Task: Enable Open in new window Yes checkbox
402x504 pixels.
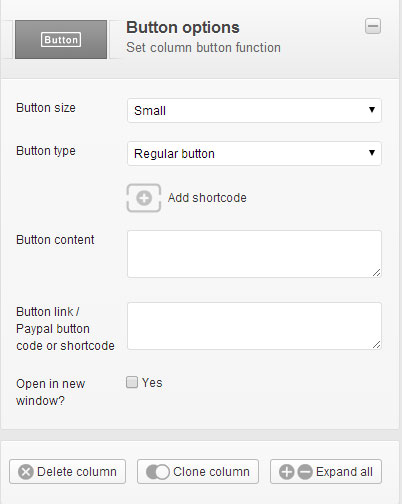Action: (132, 382)
